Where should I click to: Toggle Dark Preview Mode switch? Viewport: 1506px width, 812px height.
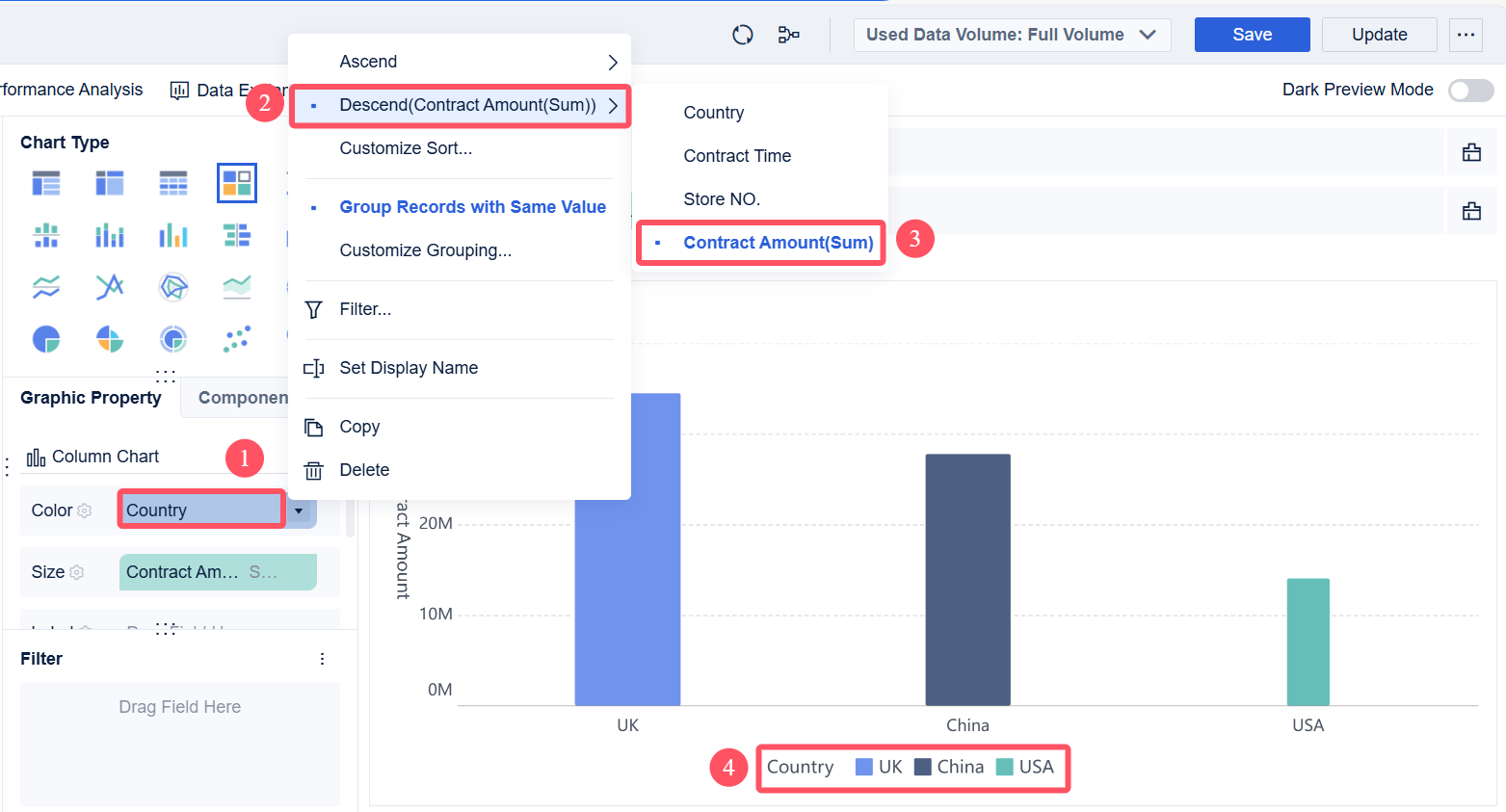pyautogui.click(x=1470, y=90)
